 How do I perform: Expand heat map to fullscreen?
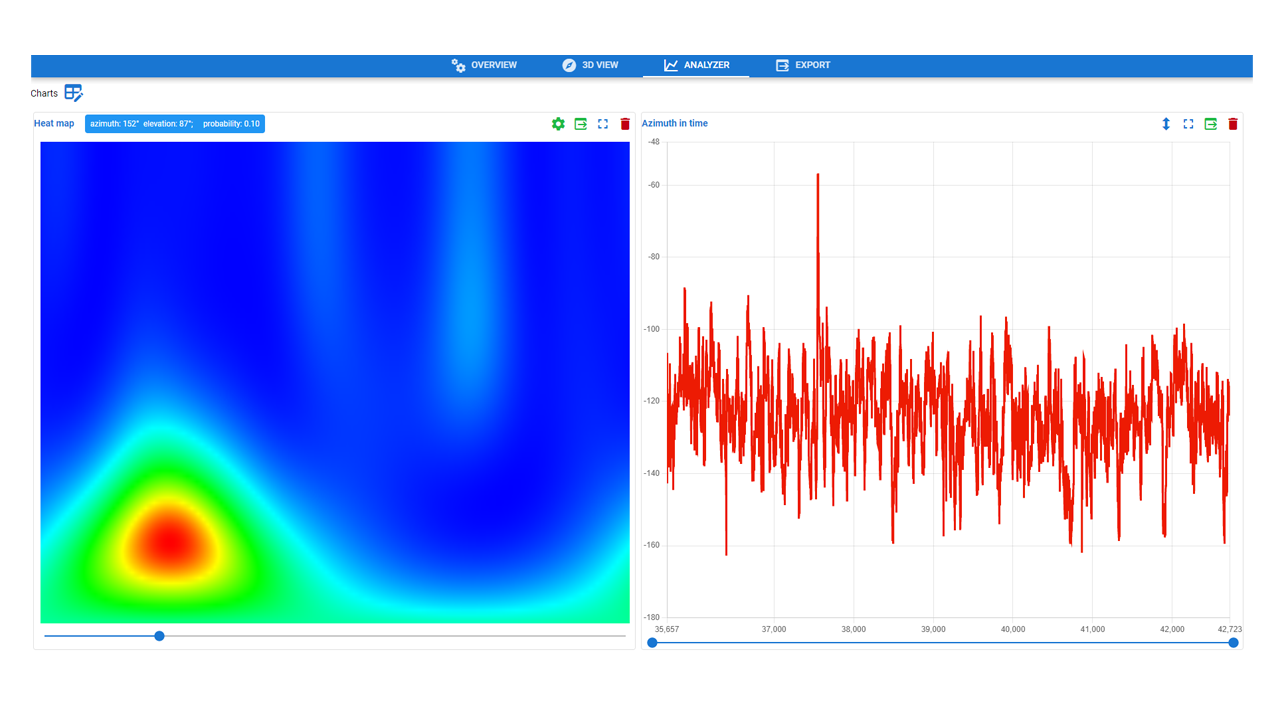point(603,124)
